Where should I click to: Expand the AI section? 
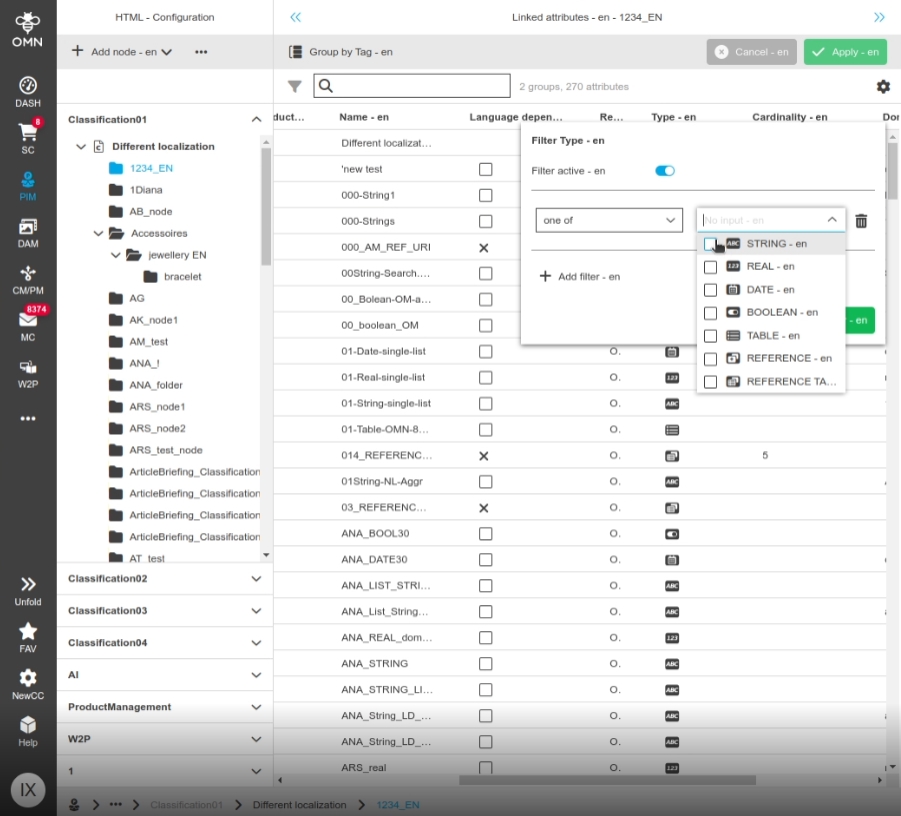pos(256,675)
